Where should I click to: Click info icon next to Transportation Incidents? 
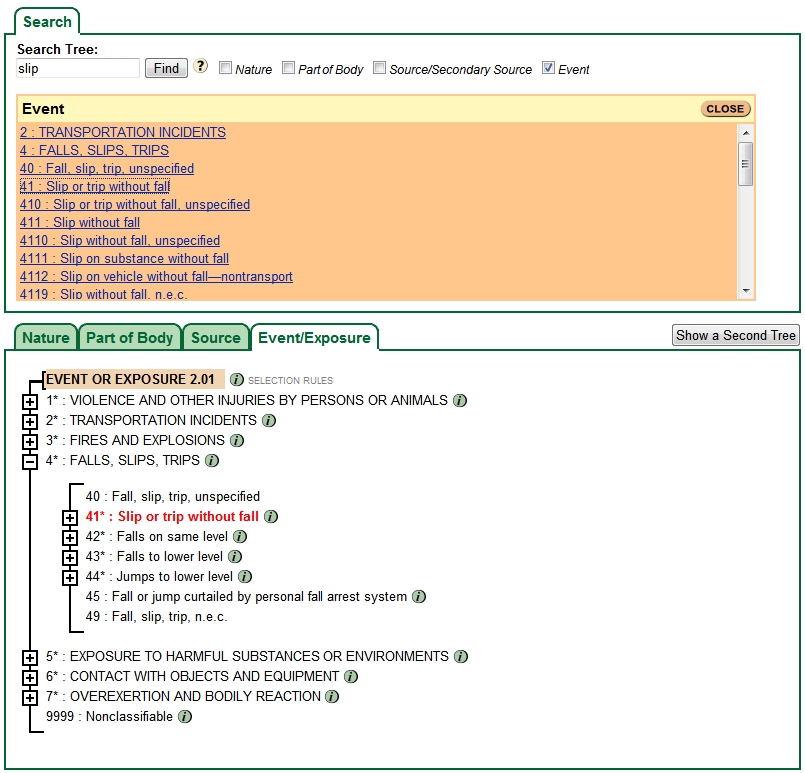coord(268,420)
